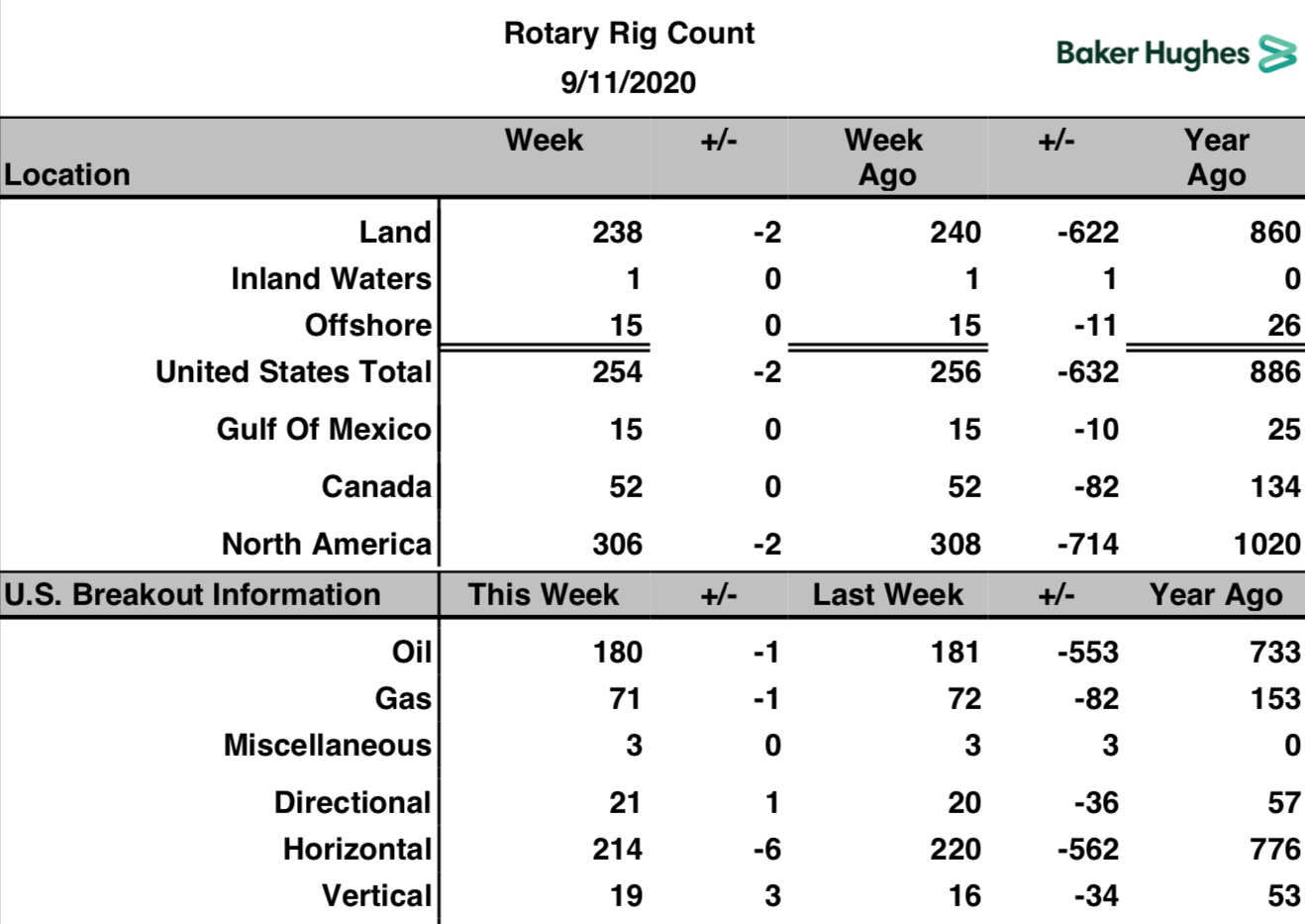Screen dimensions: 1305x924
Task: Click the Gas row label
Action: 403,698
